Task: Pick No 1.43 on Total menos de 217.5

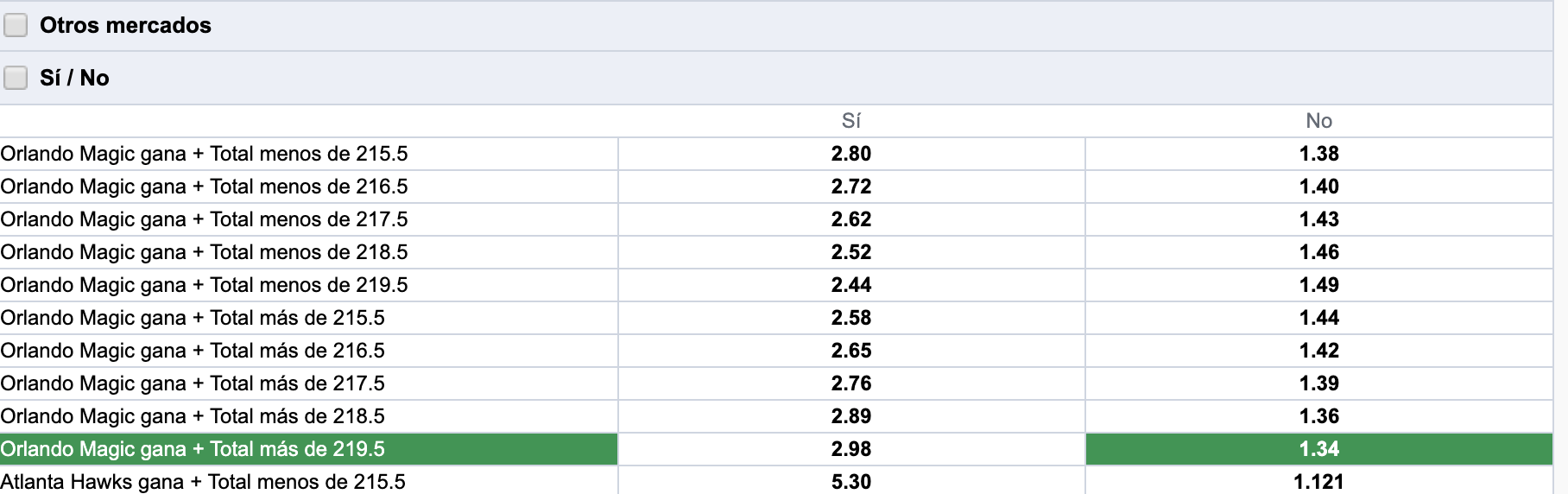Action: (1319, 219)
